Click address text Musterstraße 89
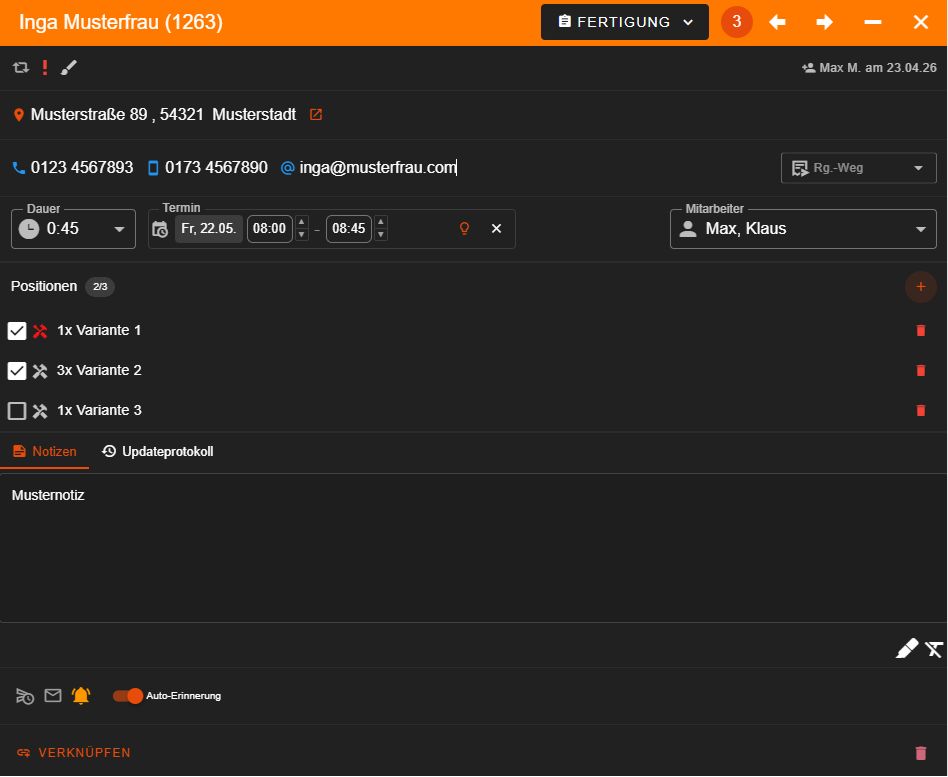The image size is (948, 777). click(89, 114)
